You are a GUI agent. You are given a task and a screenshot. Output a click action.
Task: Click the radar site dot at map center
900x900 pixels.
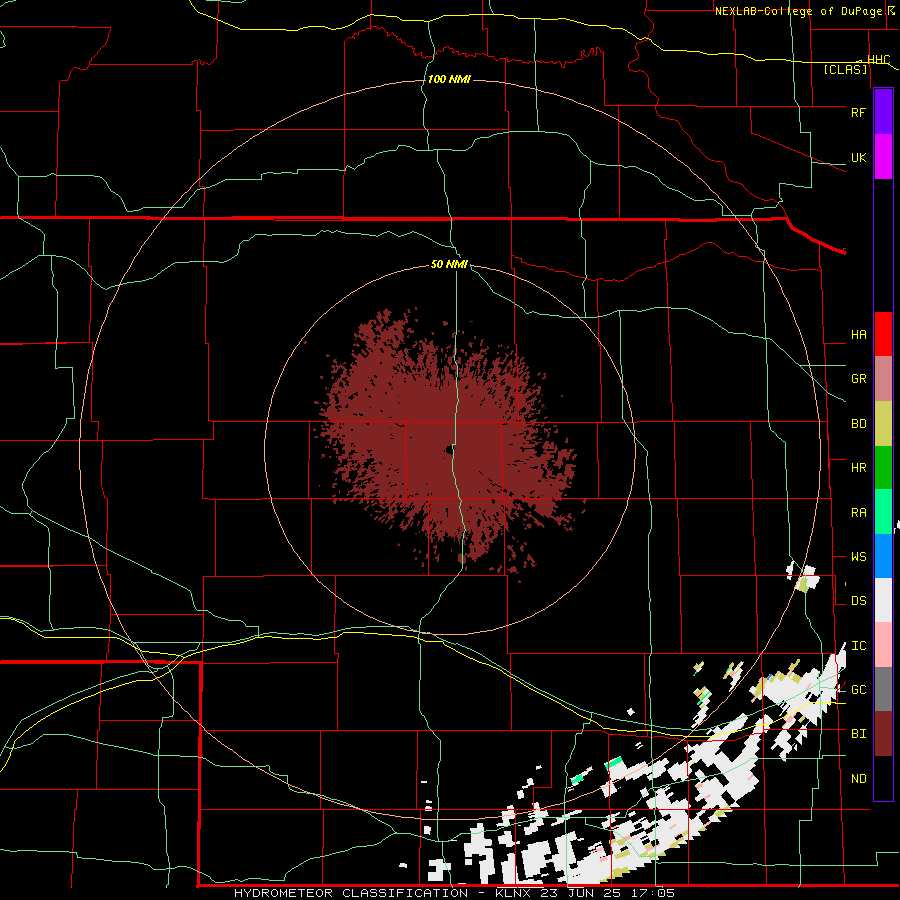tap(448, 451)
